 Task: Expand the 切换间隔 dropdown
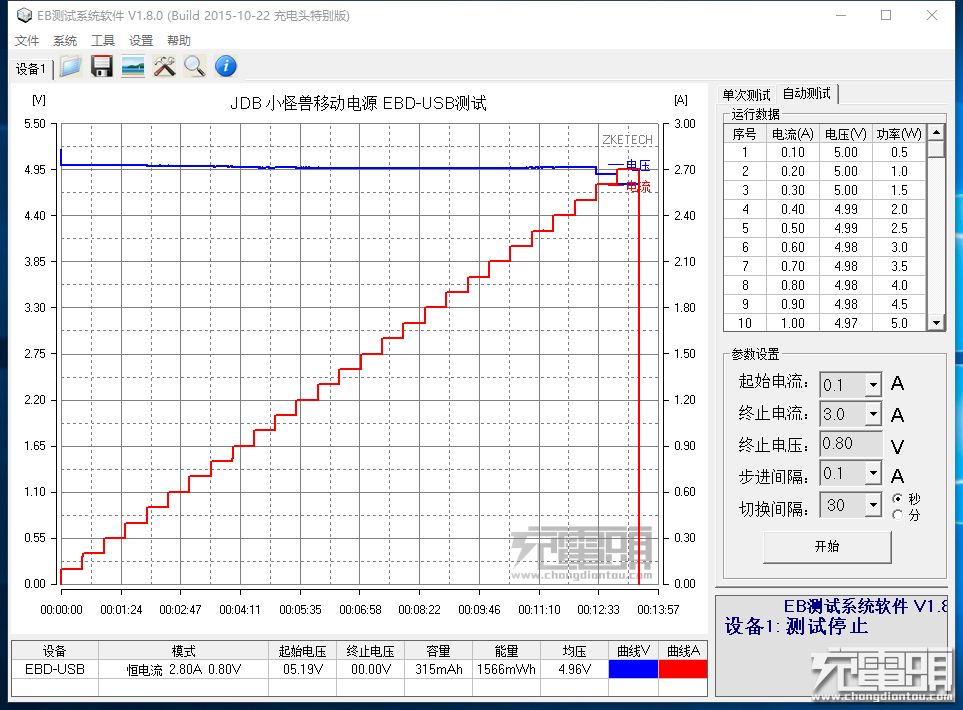(x=873, y=505)
